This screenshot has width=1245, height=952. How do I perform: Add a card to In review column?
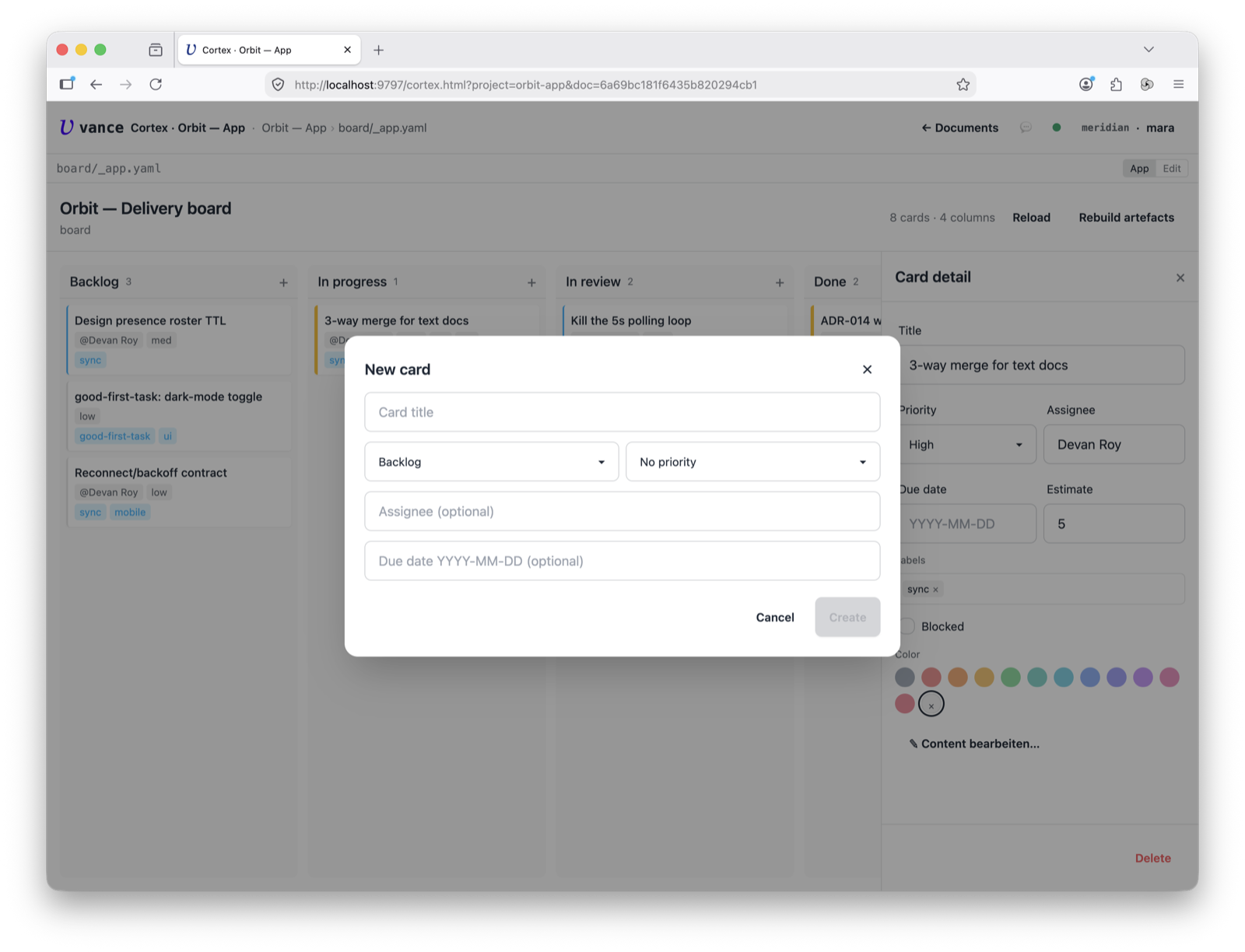780,282
